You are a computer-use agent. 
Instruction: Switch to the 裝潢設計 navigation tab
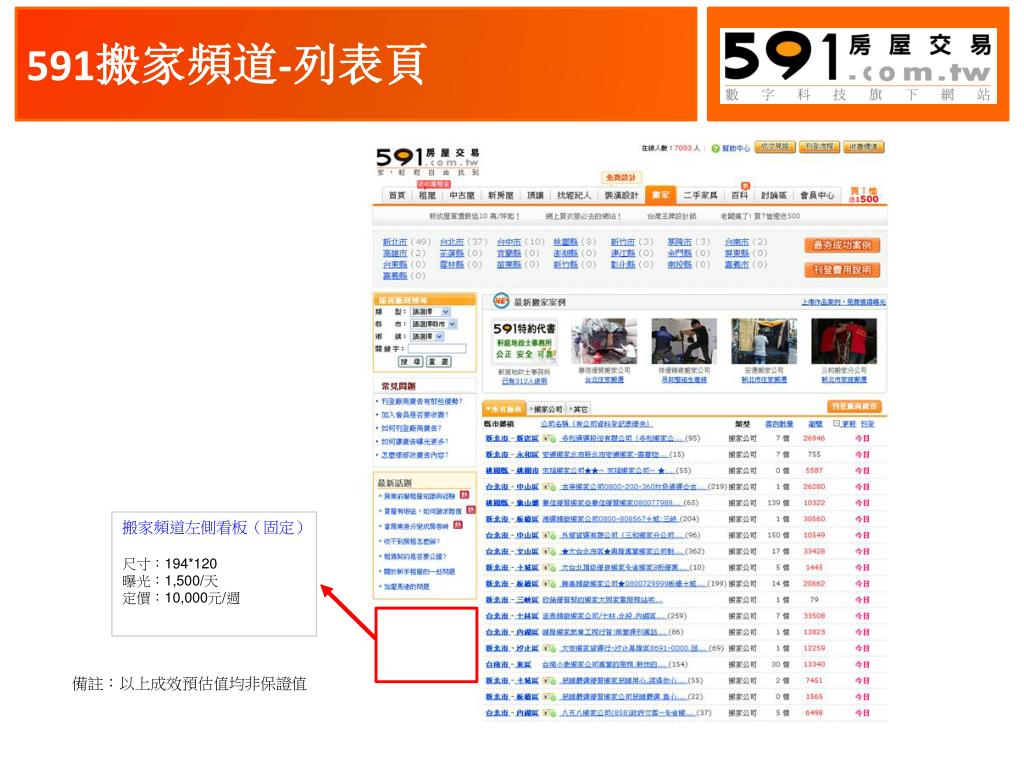tap(621, 195)
